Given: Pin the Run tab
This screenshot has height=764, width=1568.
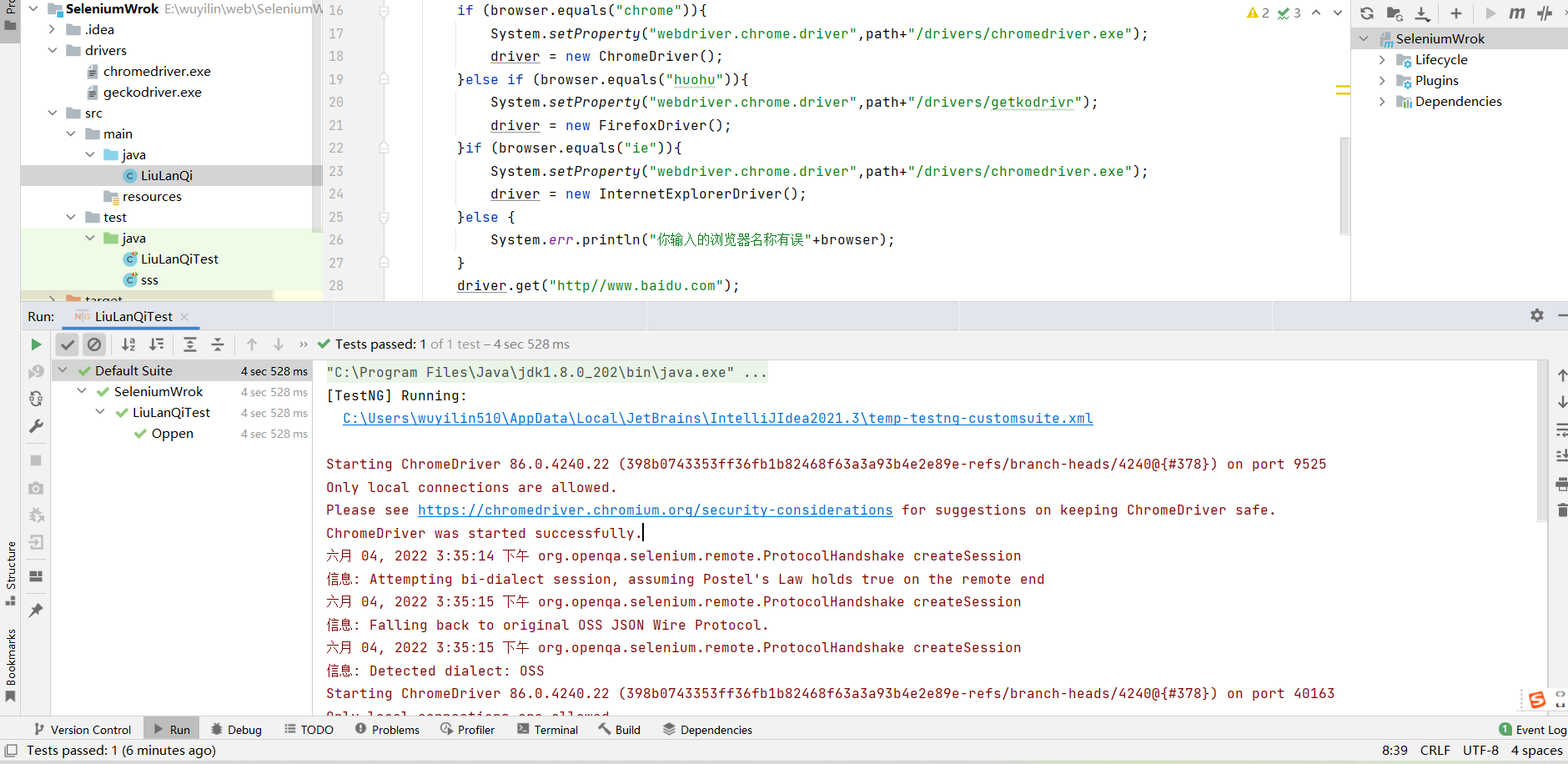Looking at the screenshot, I should [x=36, y=611].
